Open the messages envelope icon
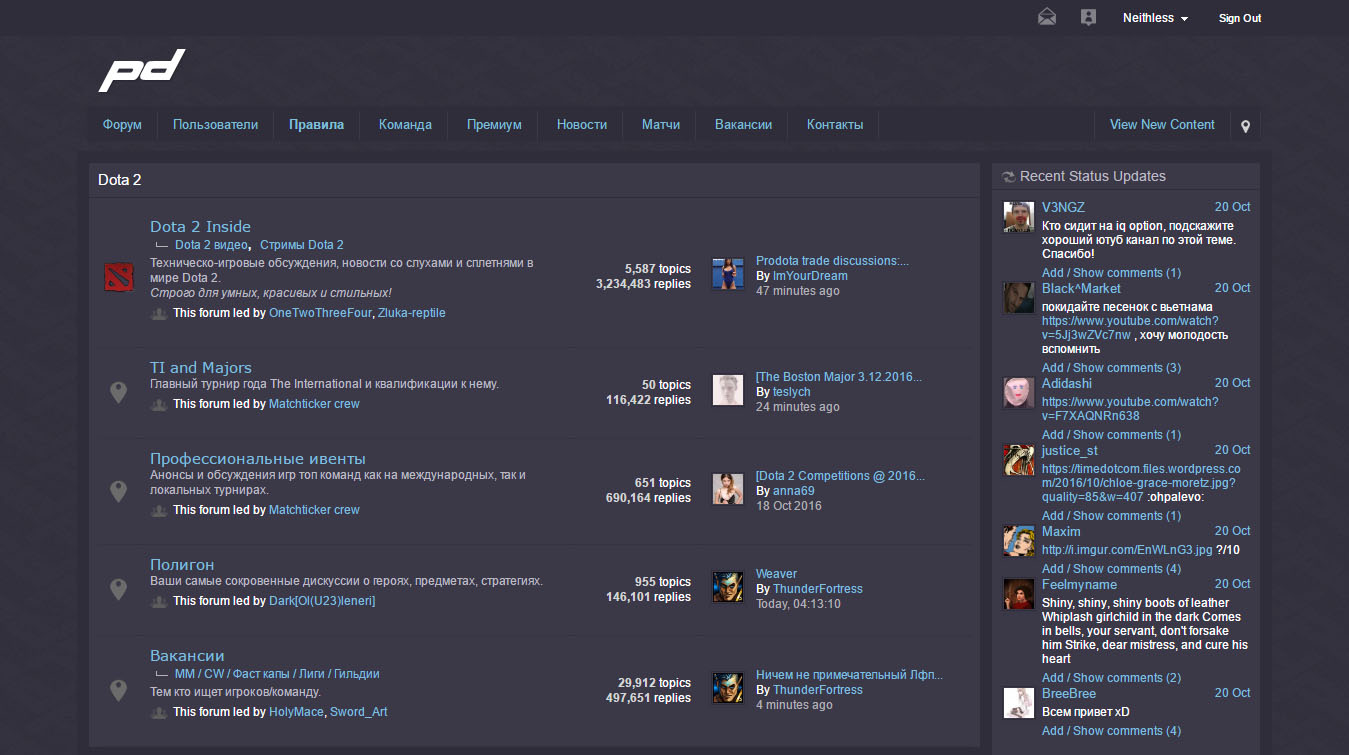 (x=1047, y=17)
